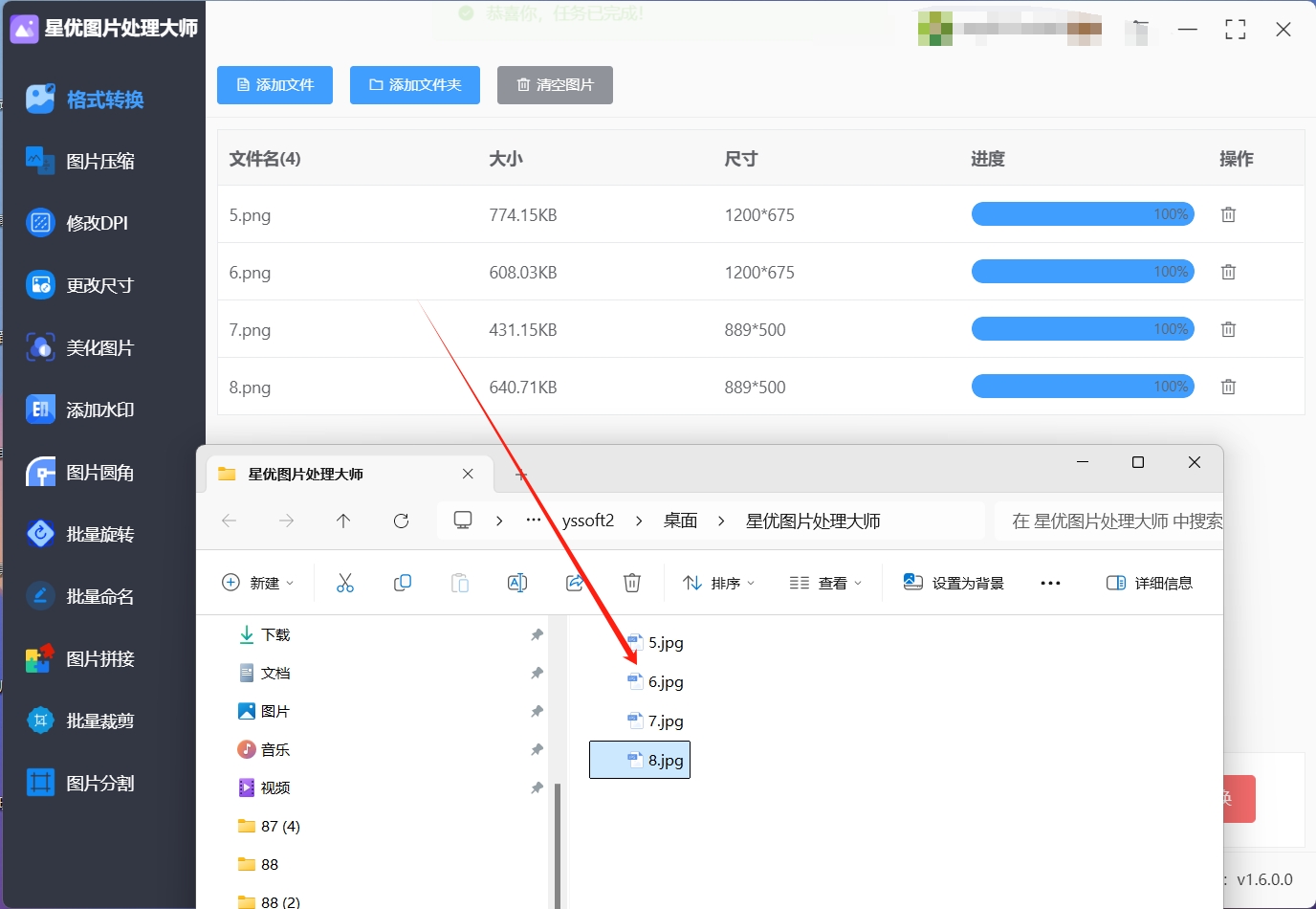Click the 8.png progress bar

click(x=1083, y=387)
